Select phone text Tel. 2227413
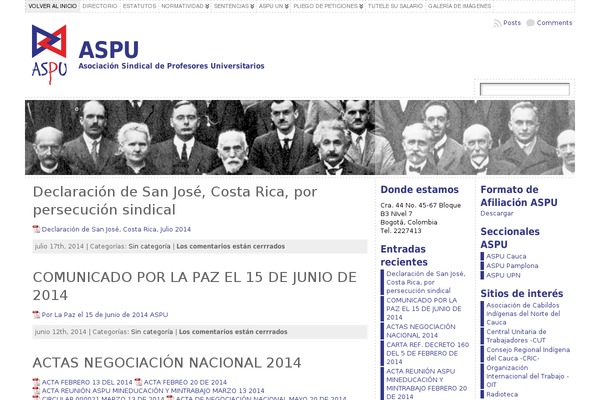The image size is (600, 400). pyautogui.click(x=401, y=231)
